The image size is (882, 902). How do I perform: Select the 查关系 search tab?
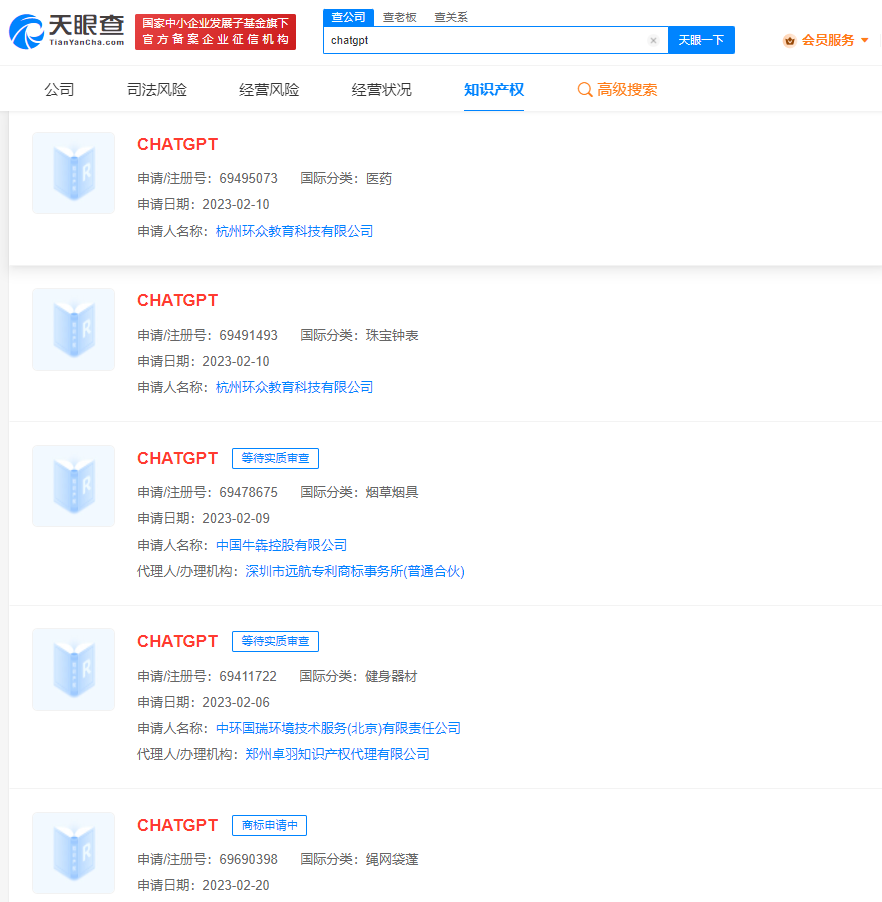point(451,17)
